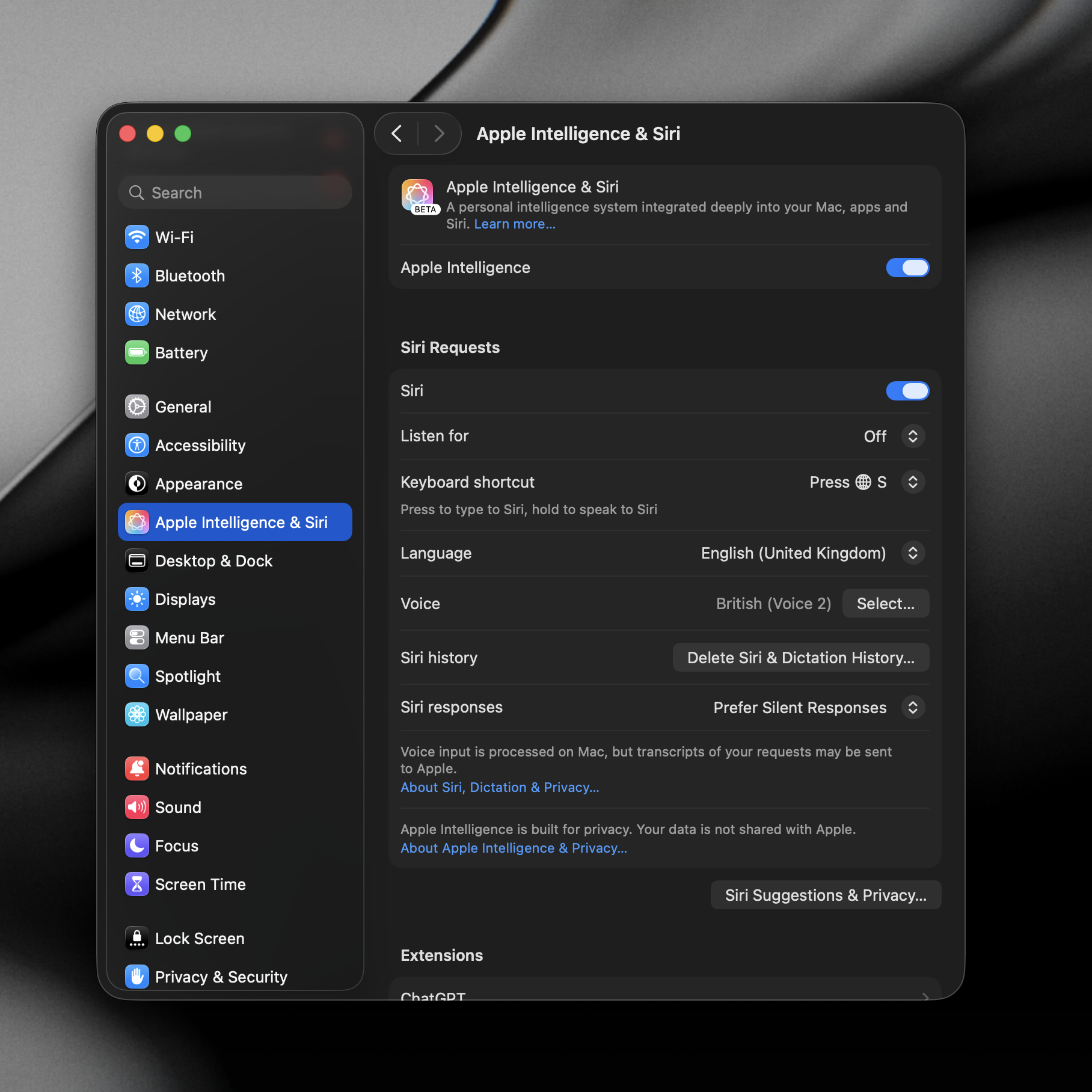Viewport: 1092px width, 1092px height.
Task: Turn off the Apple Intelligence toggle
Action: pos(907,268)
